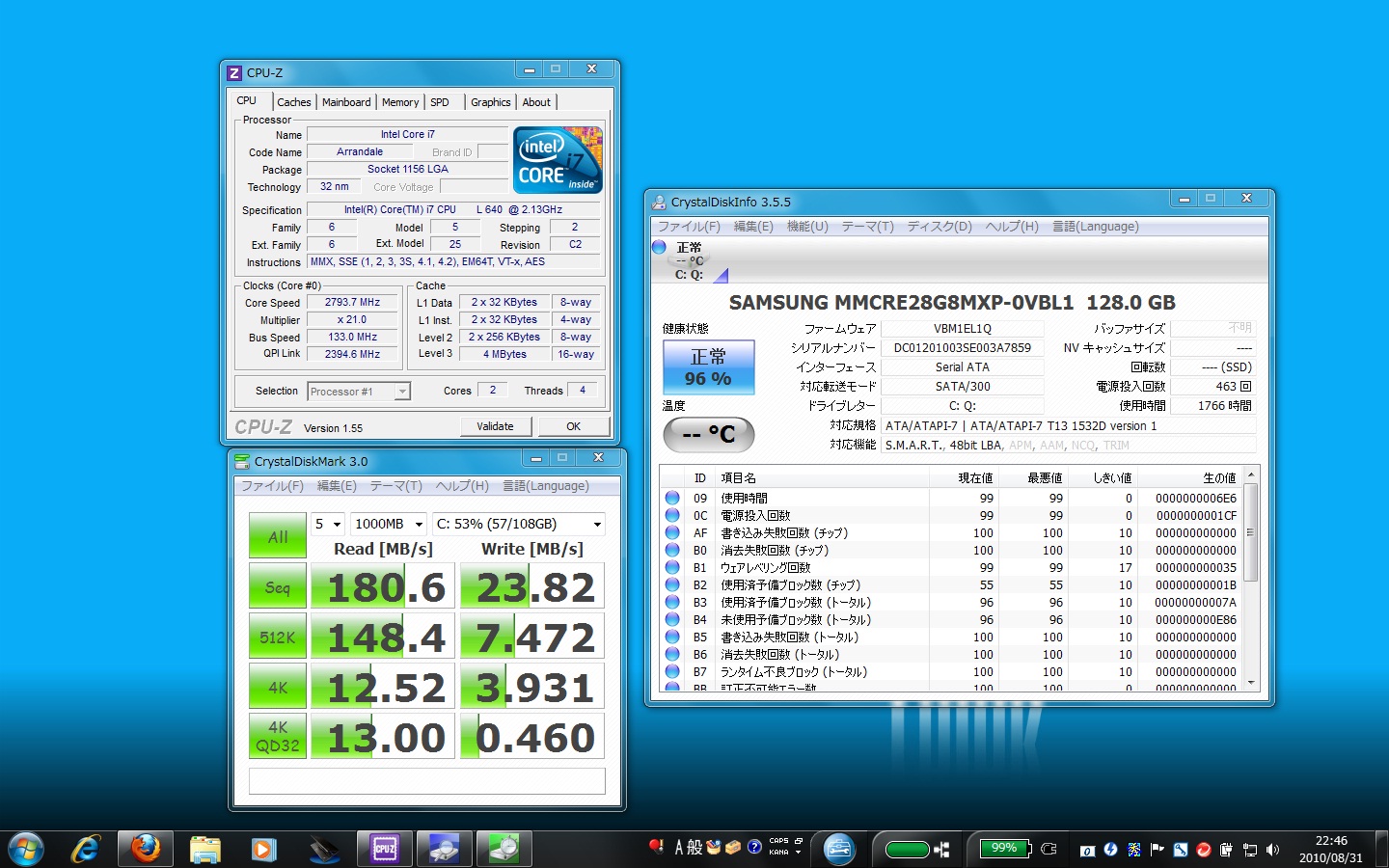Open the ディスク(D) menu in CrystalDiskInfo
Viewport: 1389px width, 868px height.
pyautogui.click(x=939, y=227)
